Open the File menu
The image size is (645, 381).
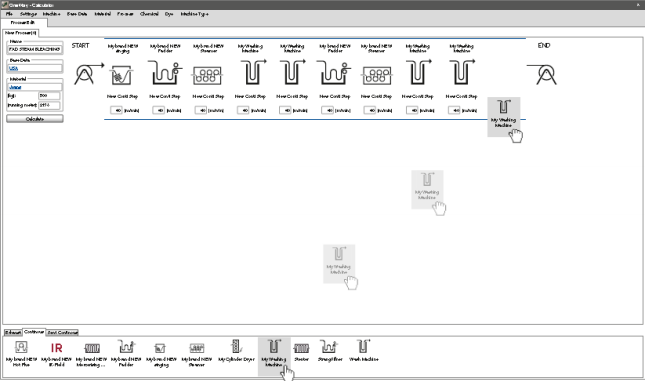tap(9, 14)
